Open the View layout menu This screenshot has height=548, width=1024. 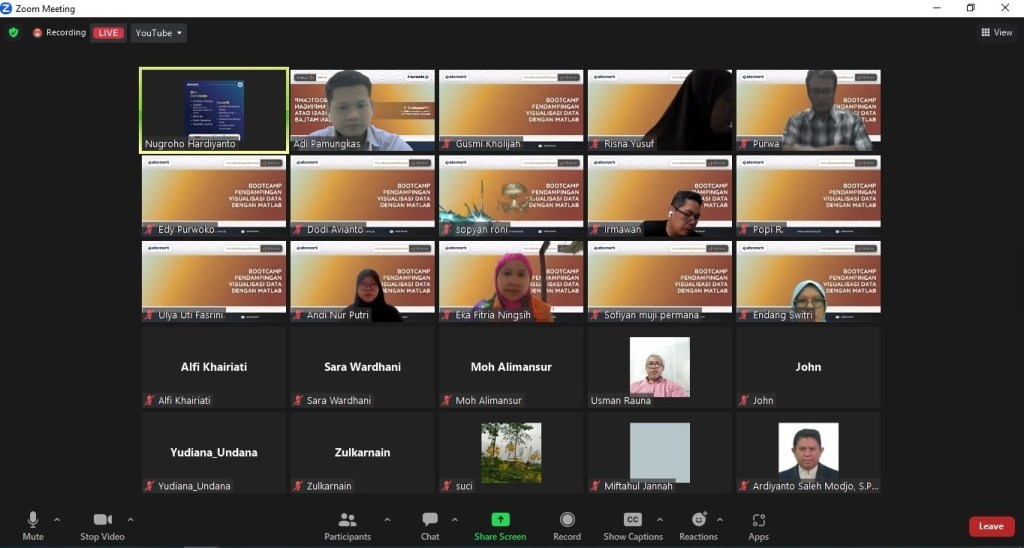coord(997,33)
